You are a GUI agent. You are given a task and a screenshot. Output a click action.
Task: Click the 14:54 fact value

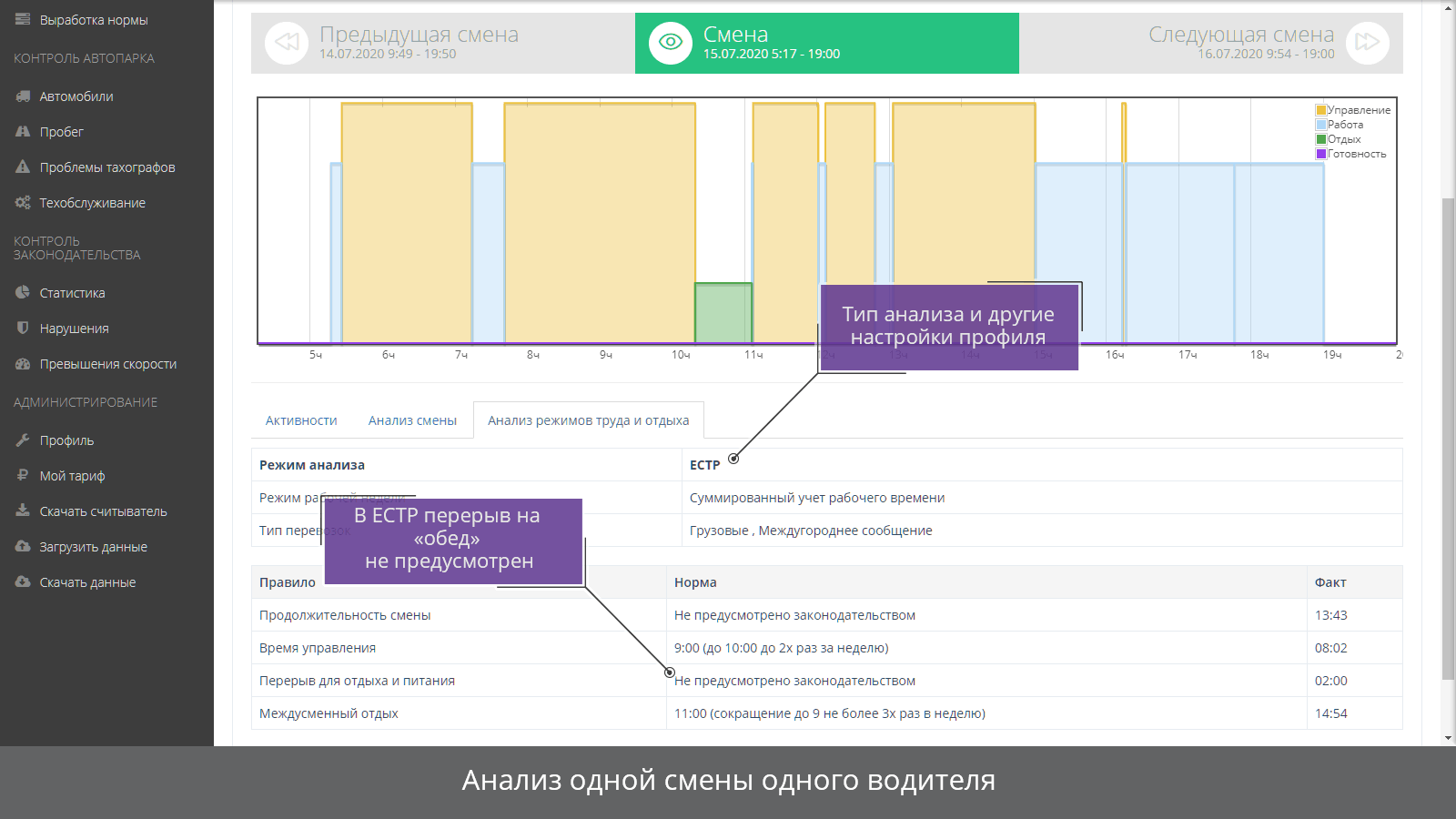click(x=1330, y=713)
